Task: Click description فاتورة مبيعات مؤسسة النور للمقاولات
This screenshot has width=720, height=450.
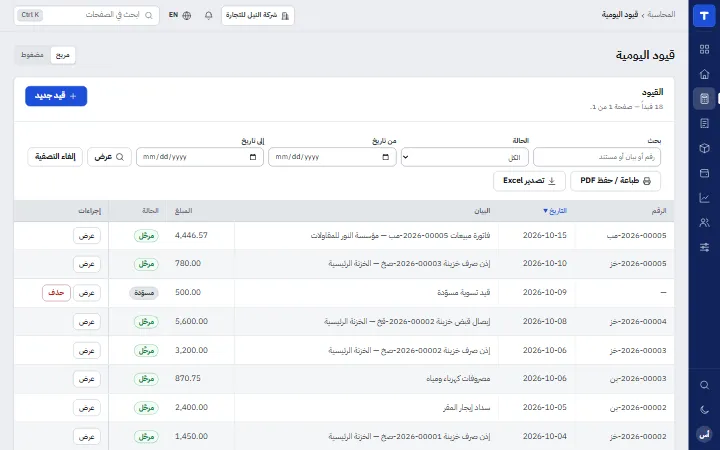Action: (x=400, y=236)
